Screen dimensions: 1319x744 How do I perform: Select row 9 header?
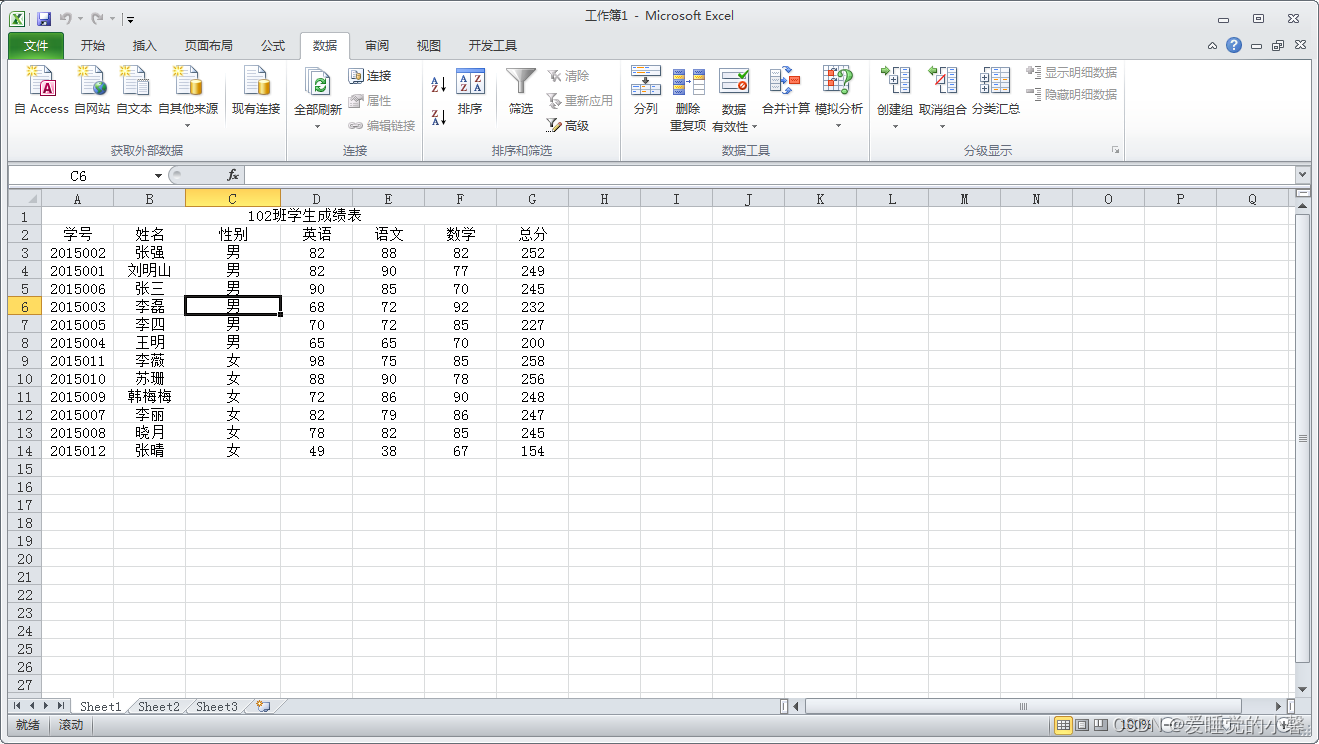[24, 361]
